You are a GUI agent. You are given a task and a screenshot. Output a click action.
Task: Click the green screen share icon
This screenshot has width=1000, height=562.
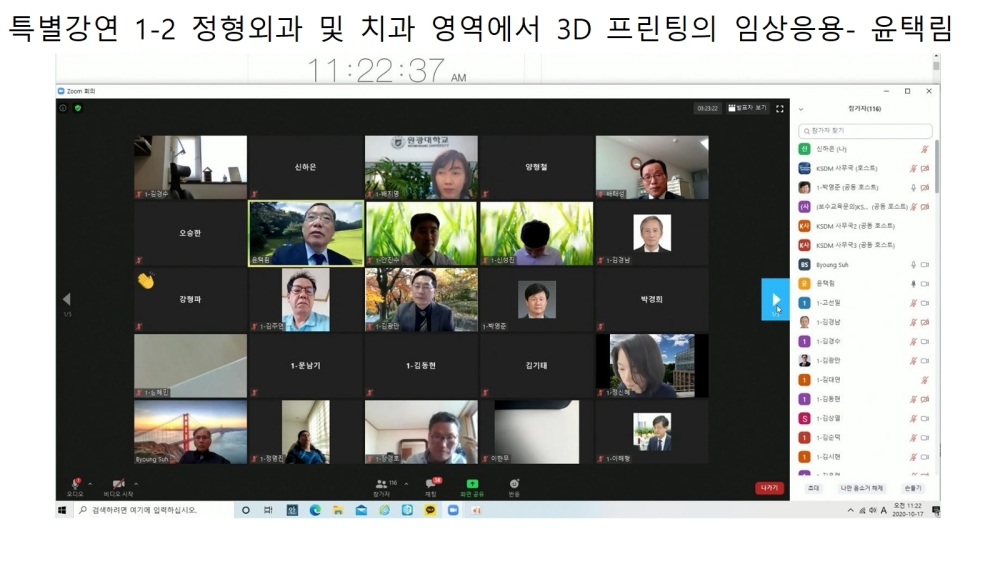point(471,484)
